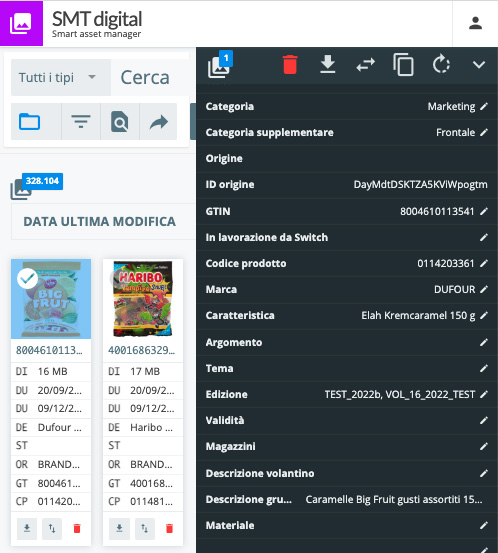Click the swap arrows icon in detail toolbar
The width and height of the screenshot is (498, 553).
pyautogui.click(x=365, y=65)
